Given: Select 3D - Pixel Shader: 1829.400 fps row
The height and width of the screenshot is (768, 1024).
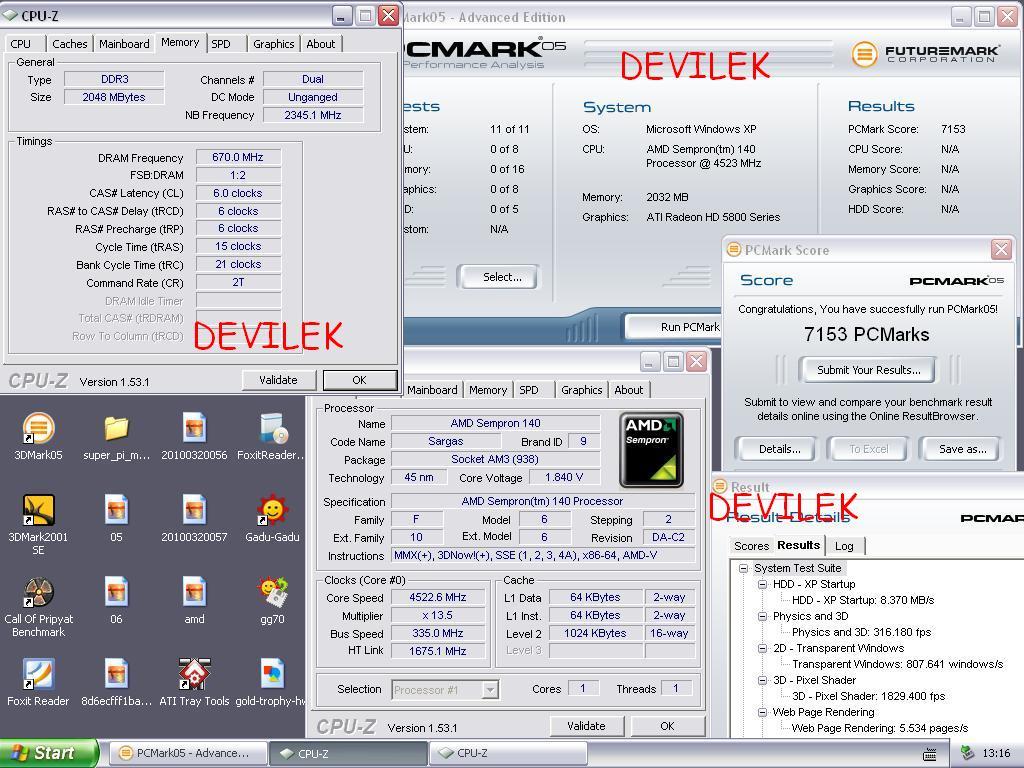Looking at the screenshot, I should tap(869, 696).
